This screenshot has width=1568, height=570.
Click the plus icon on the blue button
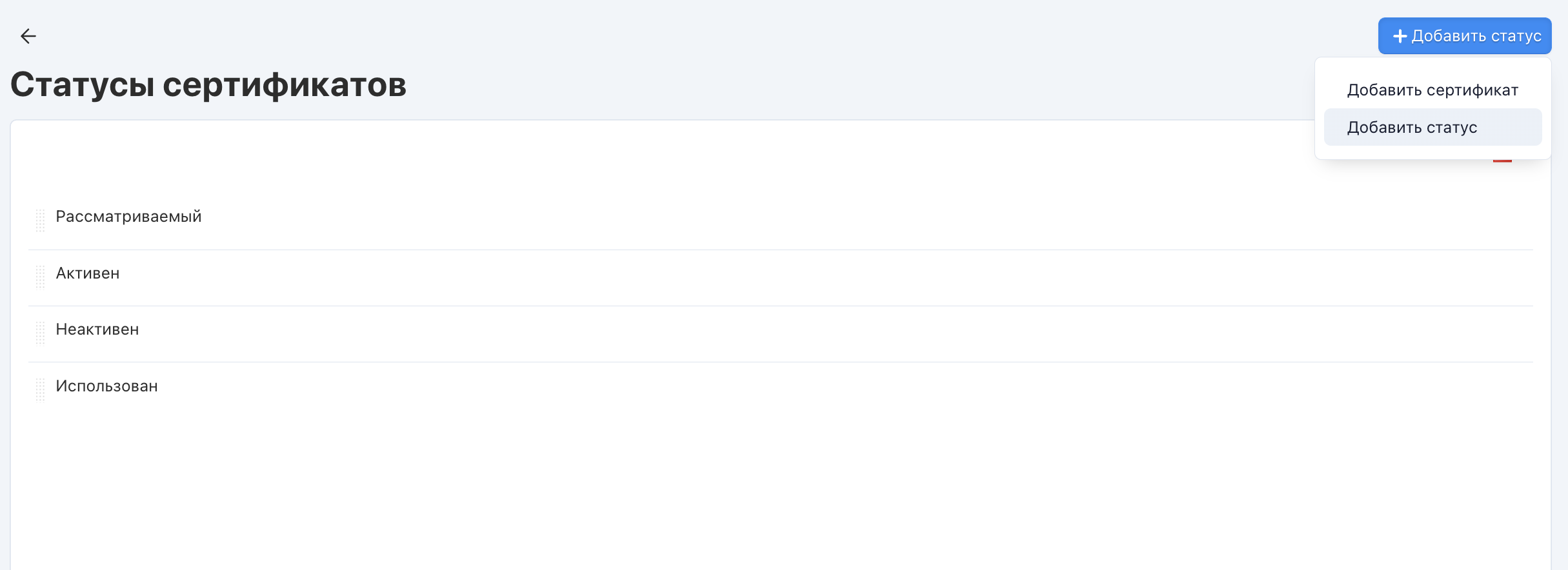(1400, 36)
